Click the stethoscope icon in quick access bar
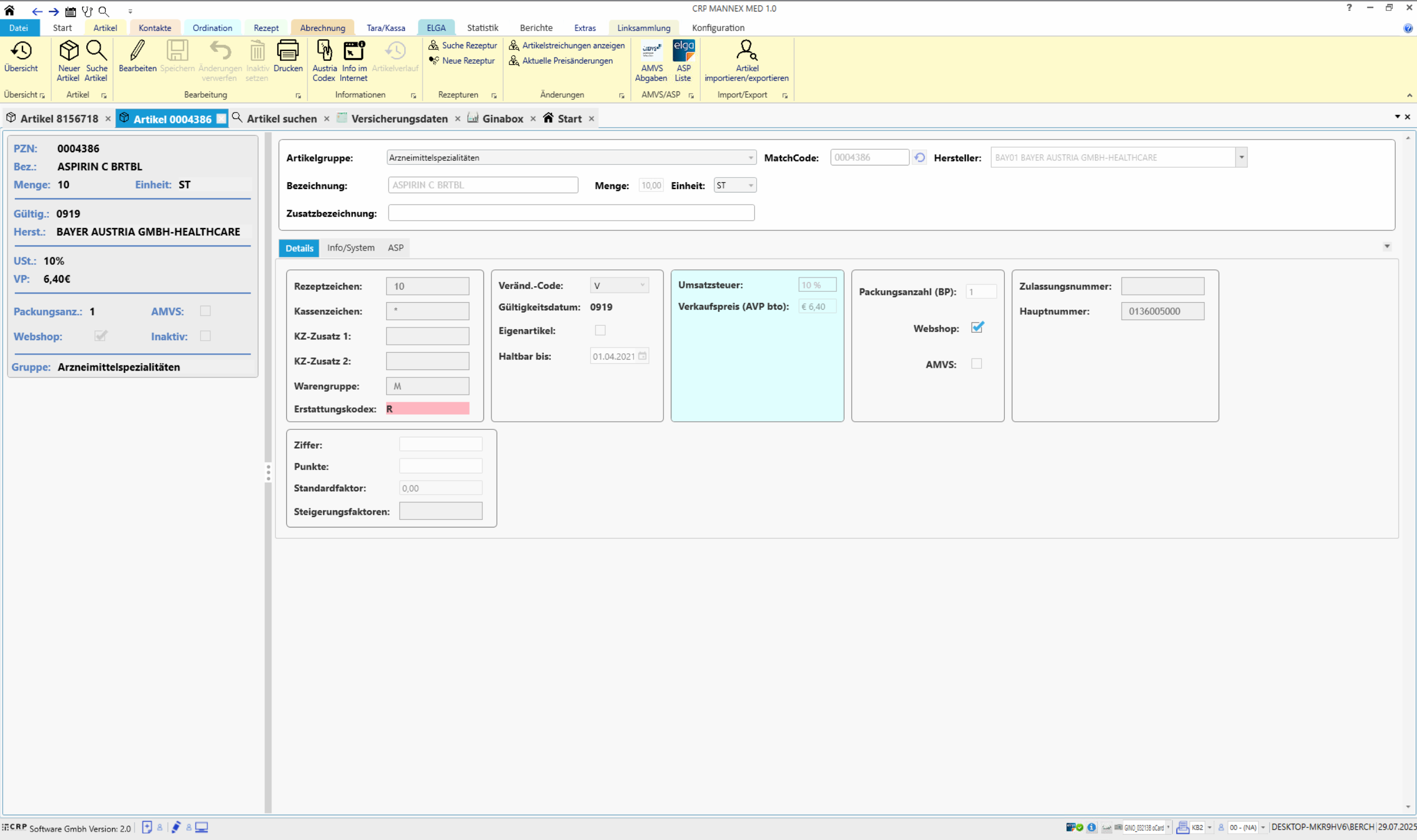 (x=87, y=11)
